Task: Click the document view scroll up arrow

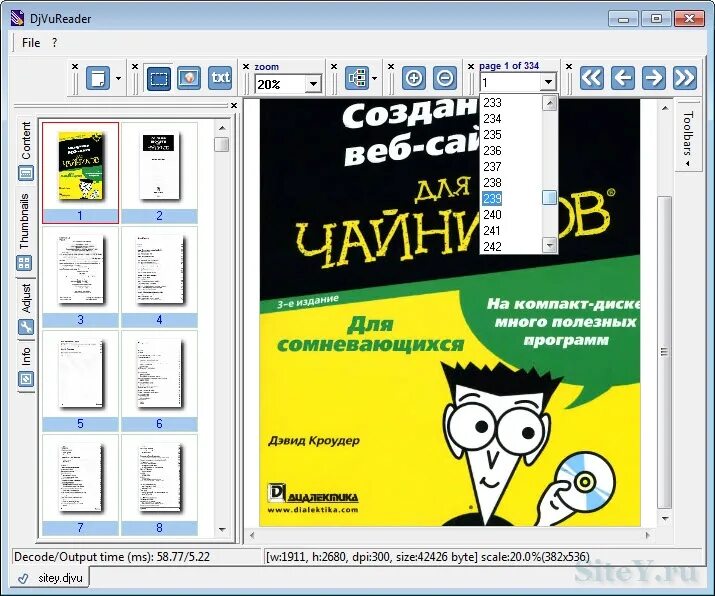Action: (665, 109)
